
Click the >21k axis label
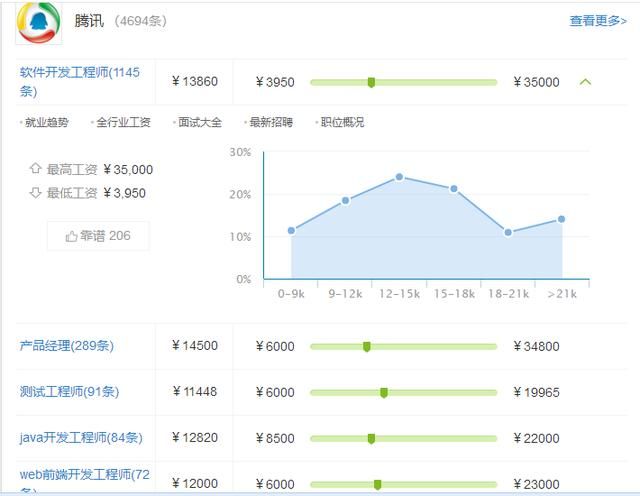[562, 294]
